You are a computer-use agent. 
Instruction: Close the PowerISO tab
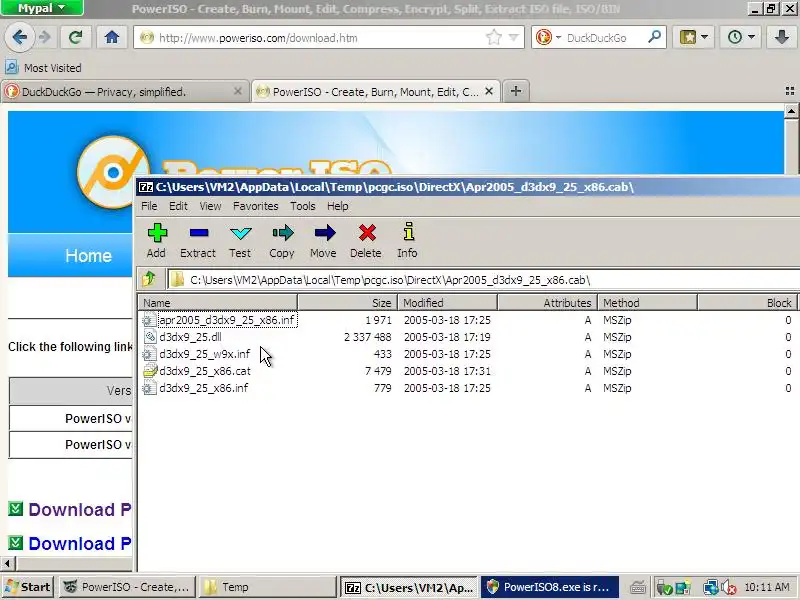point(489,91)
